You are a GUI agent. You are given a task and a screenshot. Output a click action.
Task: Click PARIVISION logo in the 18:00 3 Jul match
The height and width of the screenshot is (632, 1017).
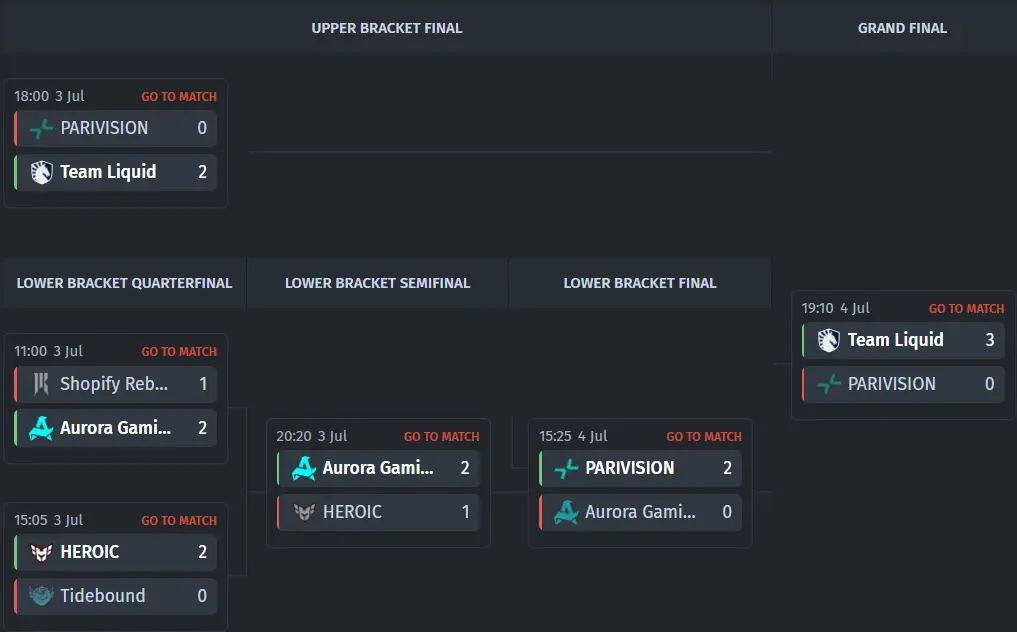[41, 128]
